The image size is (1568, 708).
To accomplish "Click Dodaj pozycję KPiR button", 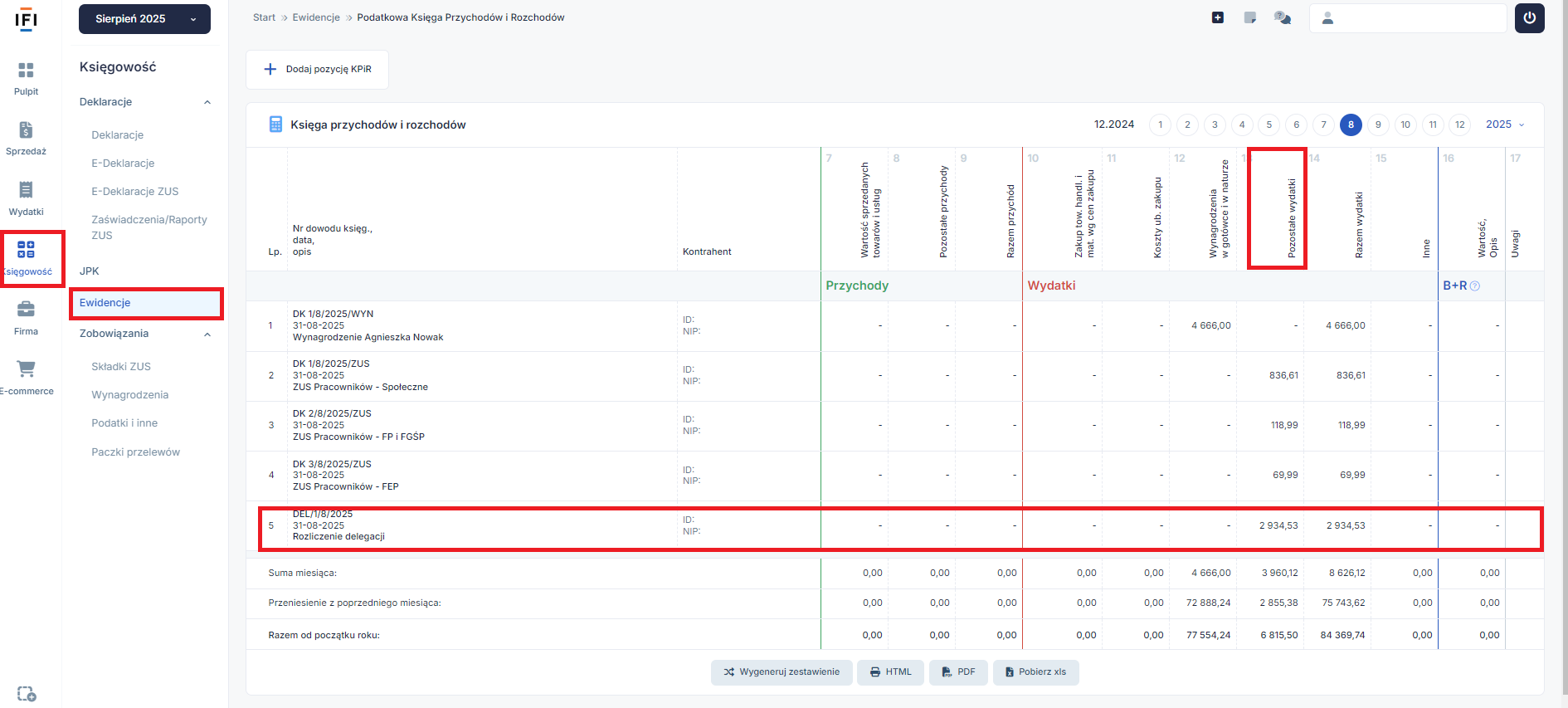I will pyautogui.click(x=317, y=70).
